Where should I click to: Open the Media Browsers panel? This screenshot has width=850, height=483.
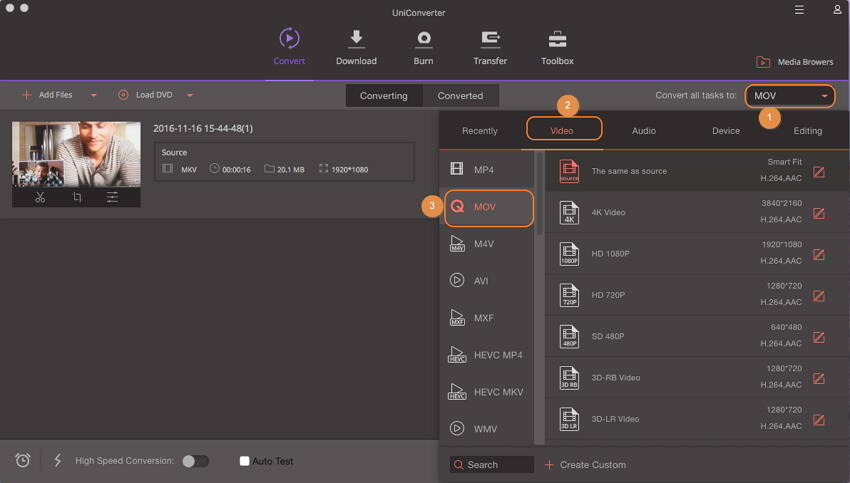point(795,62)
